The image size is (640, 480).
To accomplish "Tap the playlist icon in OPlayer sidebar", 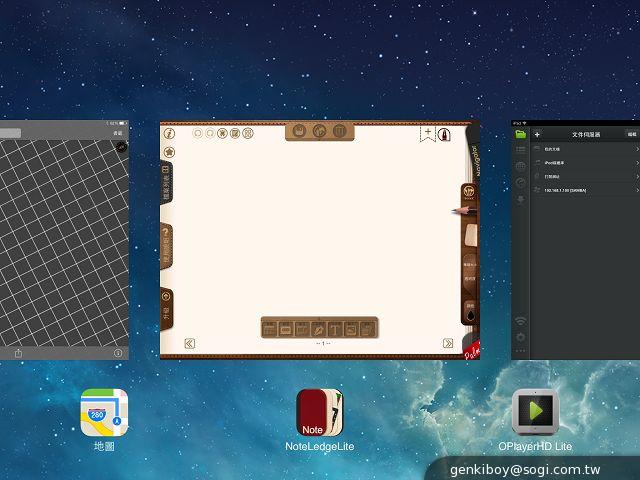I will tap(520, 150).
